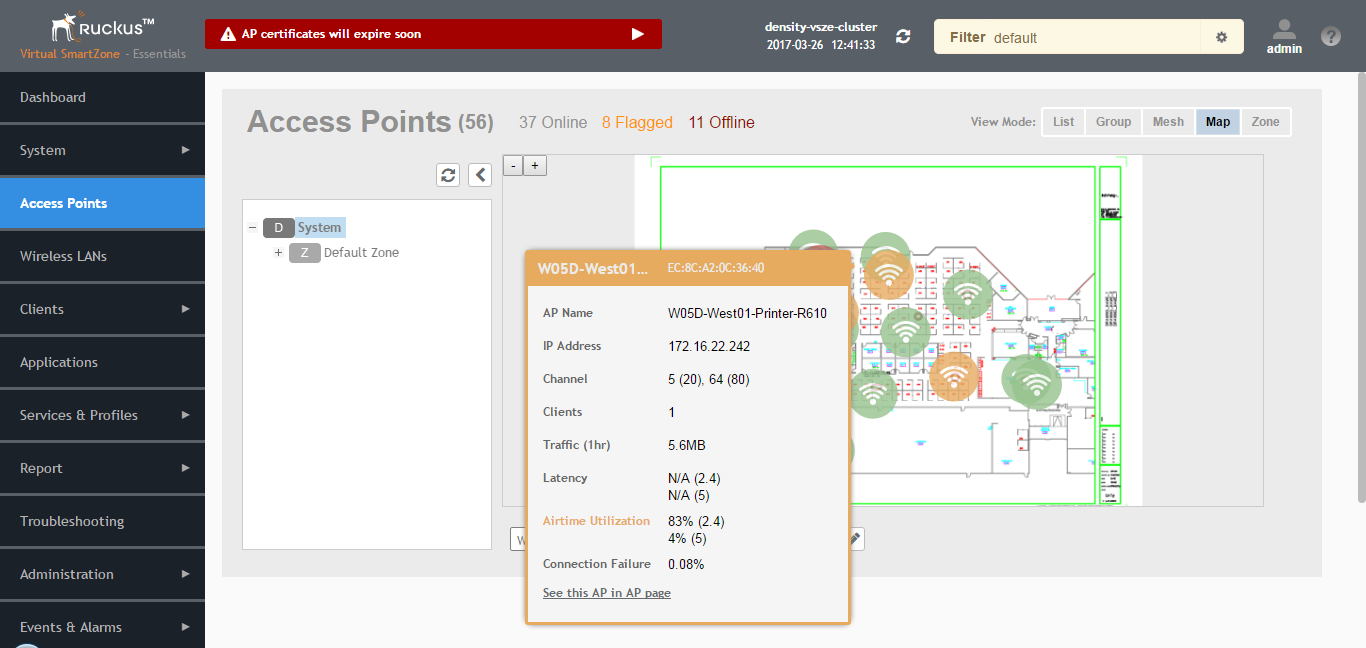
Task: Click Traffic value 5.6MB
Action: [x=686, y=445]
